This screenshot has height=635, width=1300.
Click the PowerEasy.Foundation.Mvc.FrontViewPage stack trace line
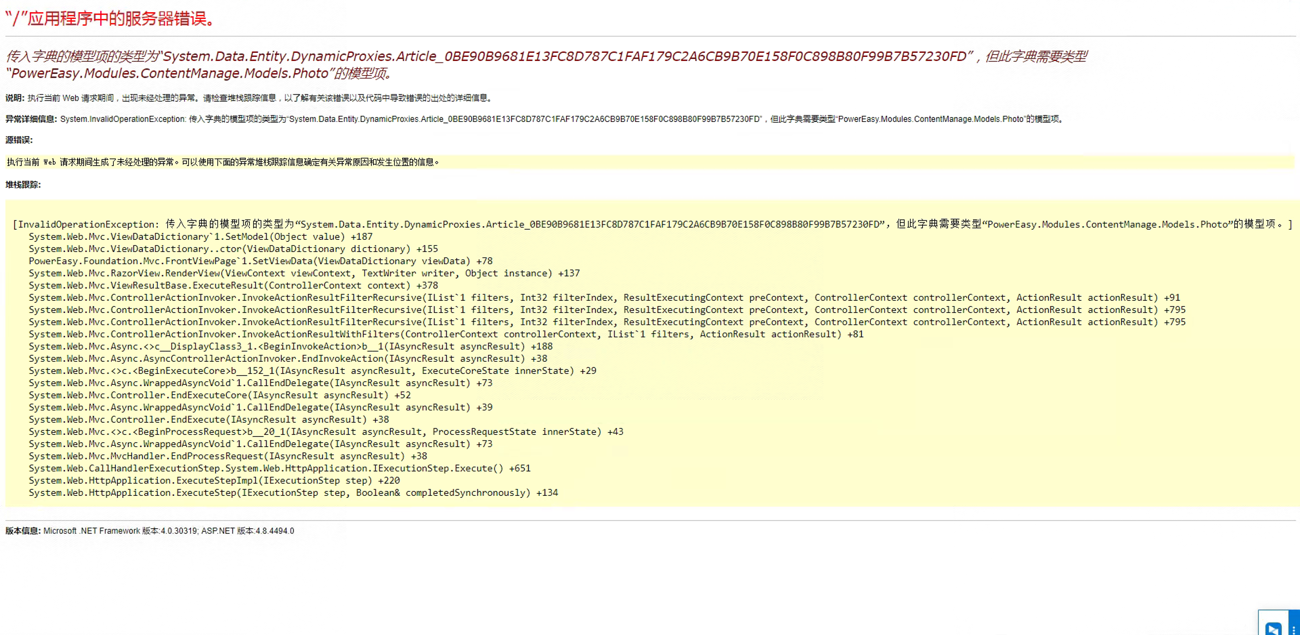(x=260, y=261)
